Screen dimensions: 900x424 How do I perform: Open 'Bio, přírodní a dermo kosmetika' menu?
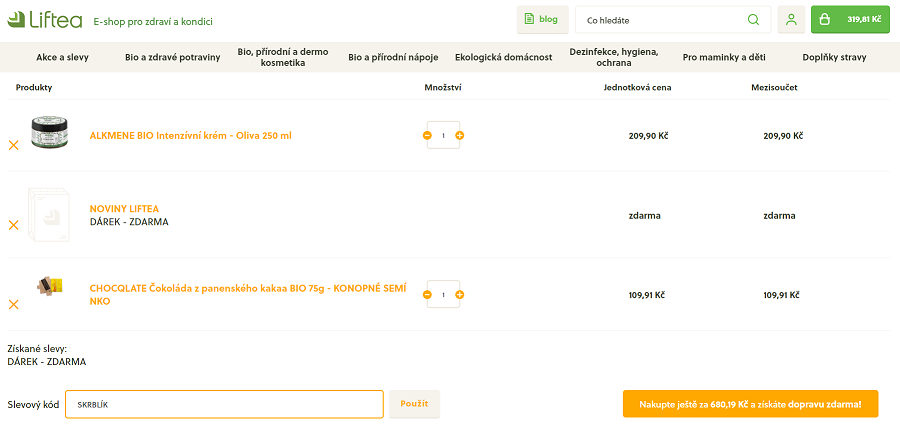point(283,57)
